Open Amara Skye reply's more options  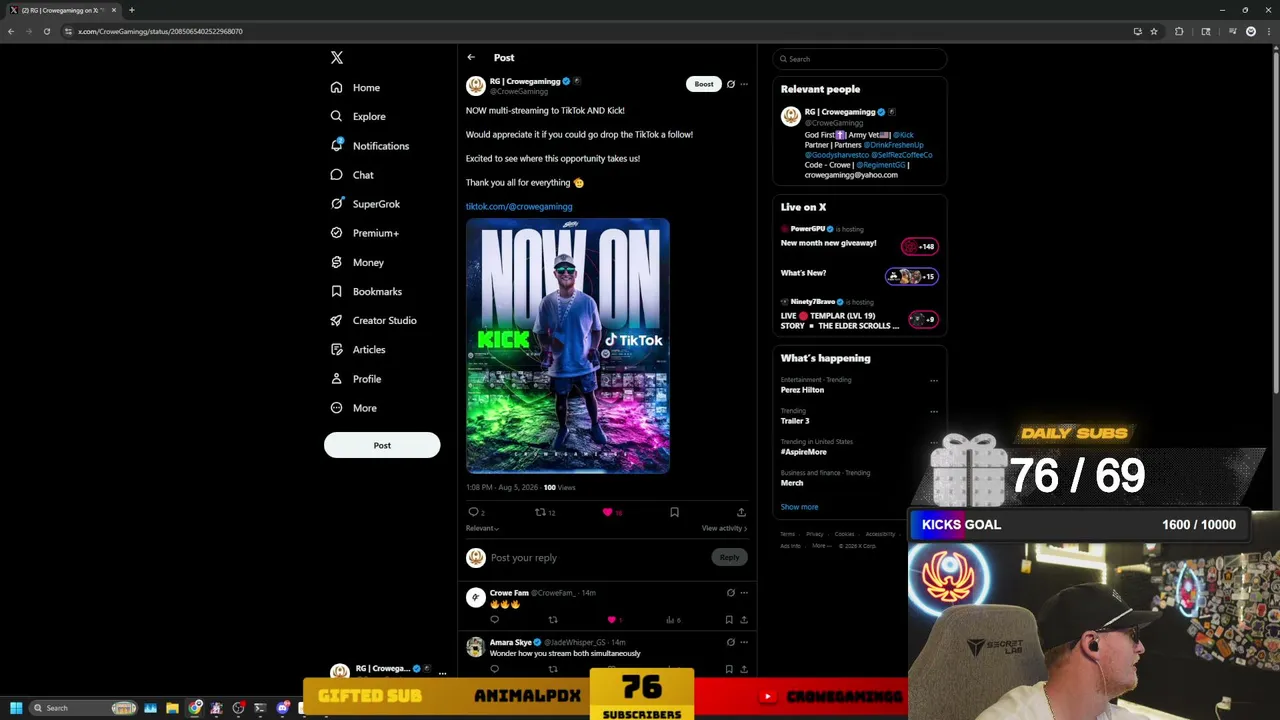[744, 642]
